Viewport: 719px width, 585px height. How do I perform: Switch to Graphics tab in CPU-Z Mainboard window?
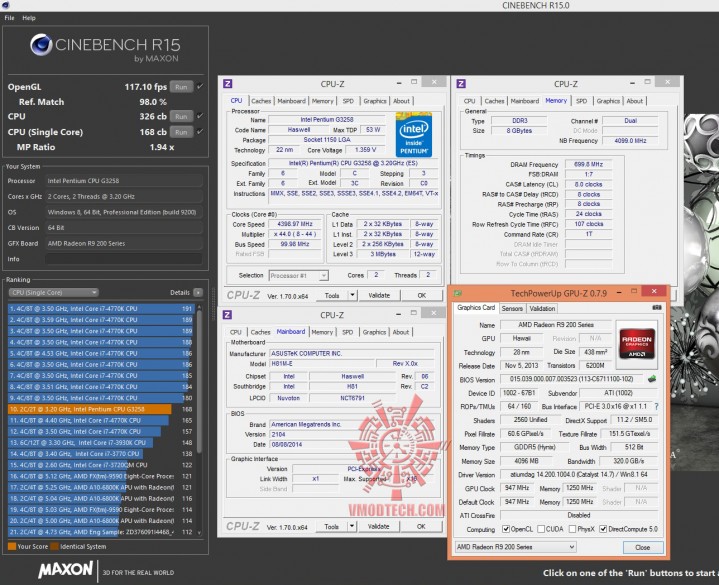(x=374, y=332)
